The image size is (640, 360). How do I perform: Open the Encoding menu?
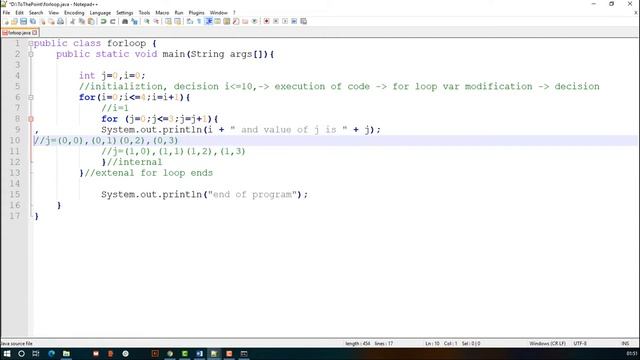(74, 13)
